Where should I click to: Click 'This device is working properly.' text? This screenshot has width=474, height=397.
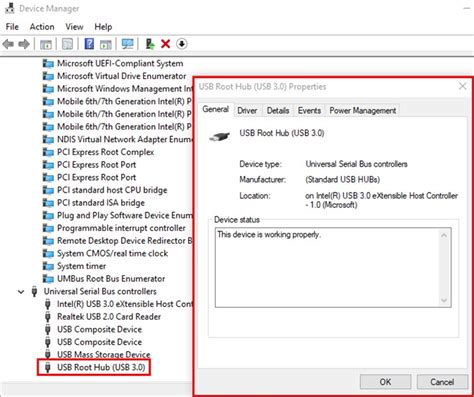269,235
